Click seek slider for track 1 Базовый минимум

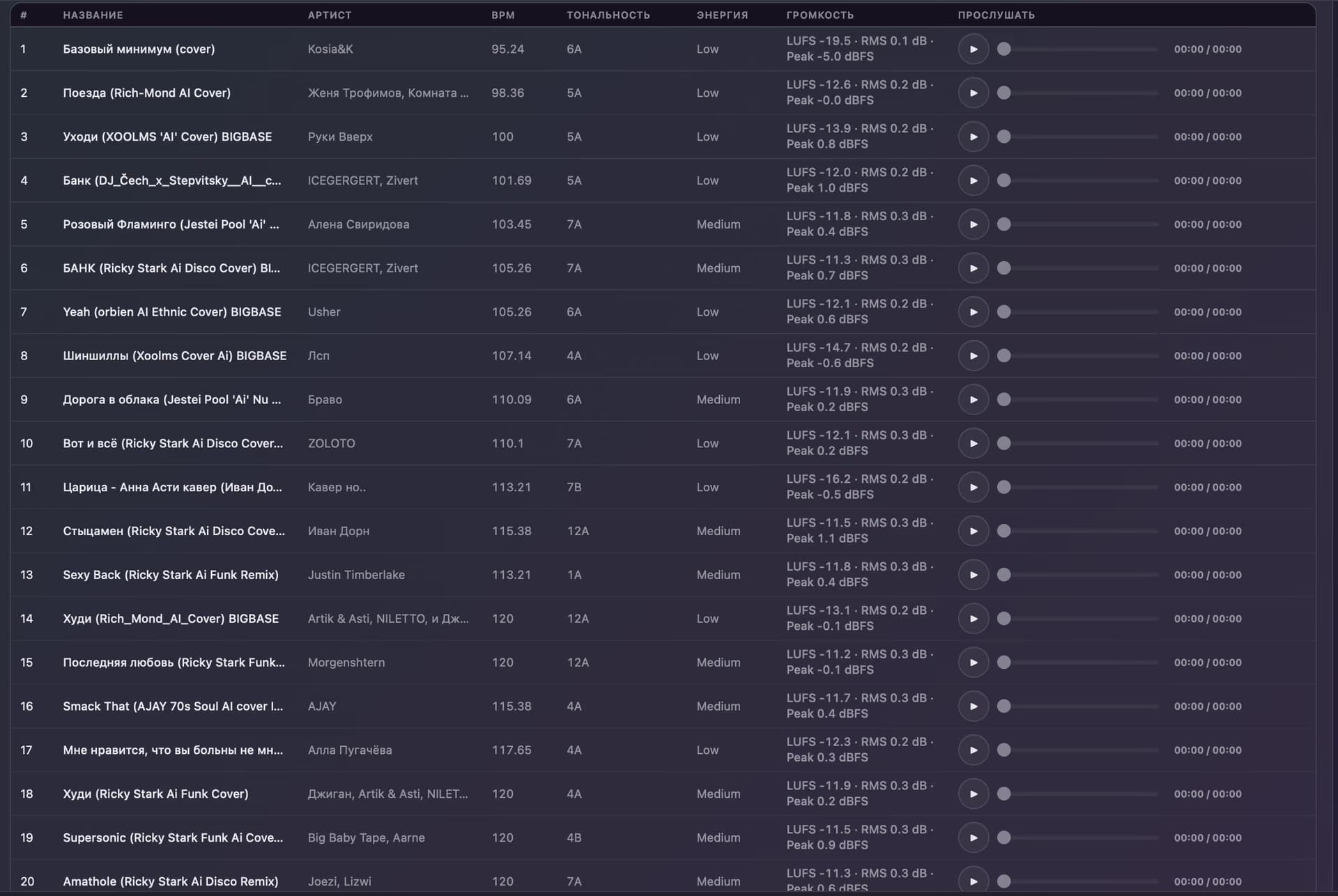pos(1077,49)
